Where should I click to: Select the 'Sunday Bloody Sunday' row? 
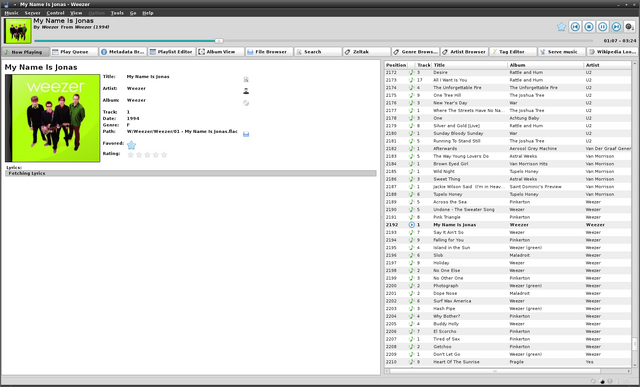tap(508, 133)
